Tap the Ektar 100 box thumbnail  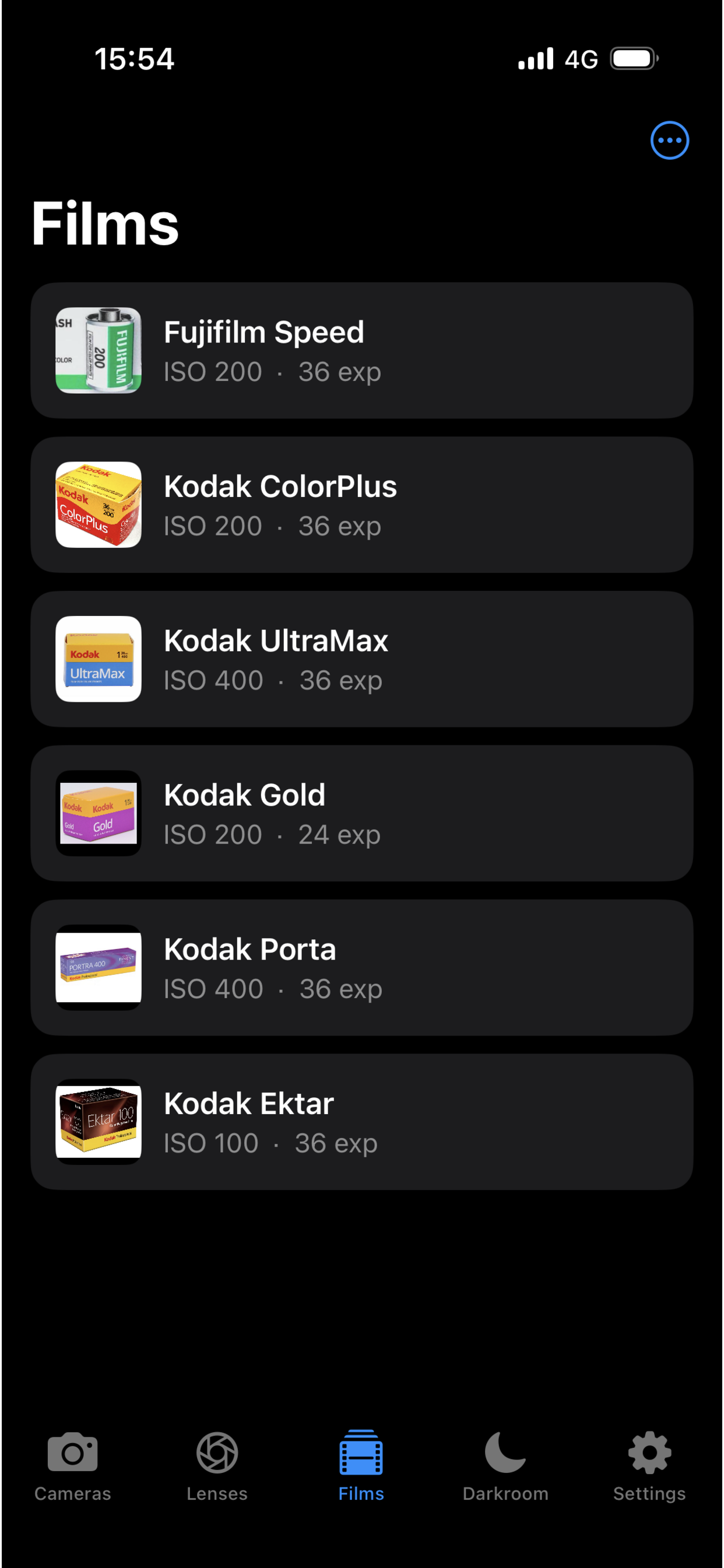click(99, 1122)
